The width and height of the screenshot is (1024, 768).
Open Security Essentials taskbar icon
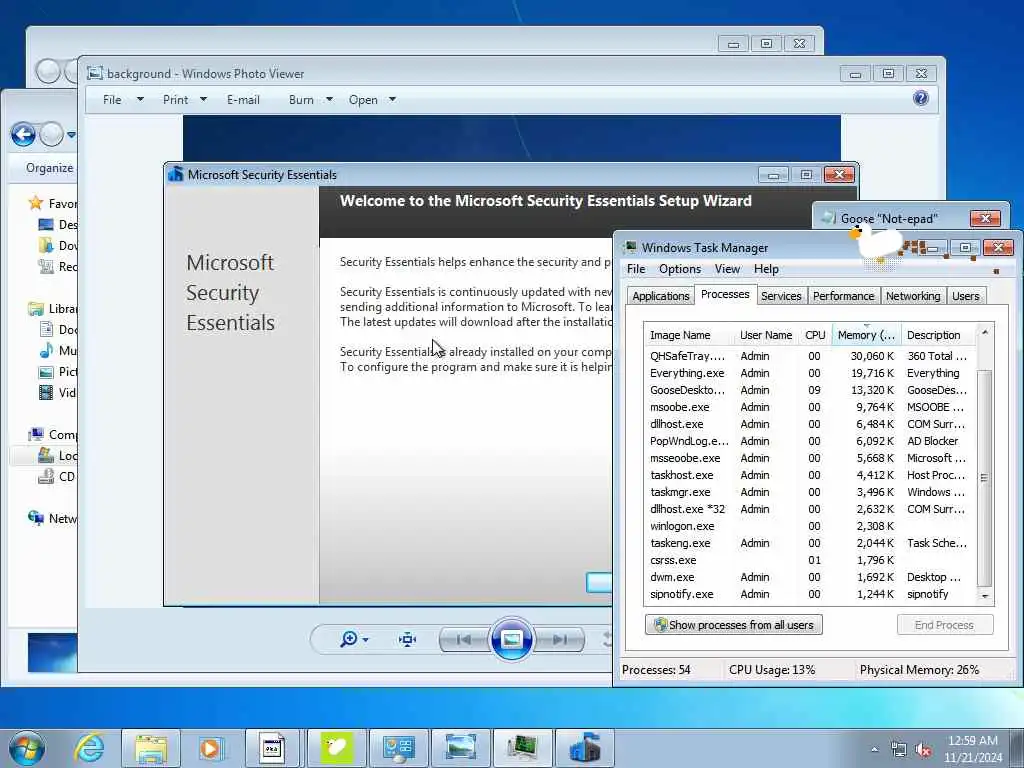point(584,748)
